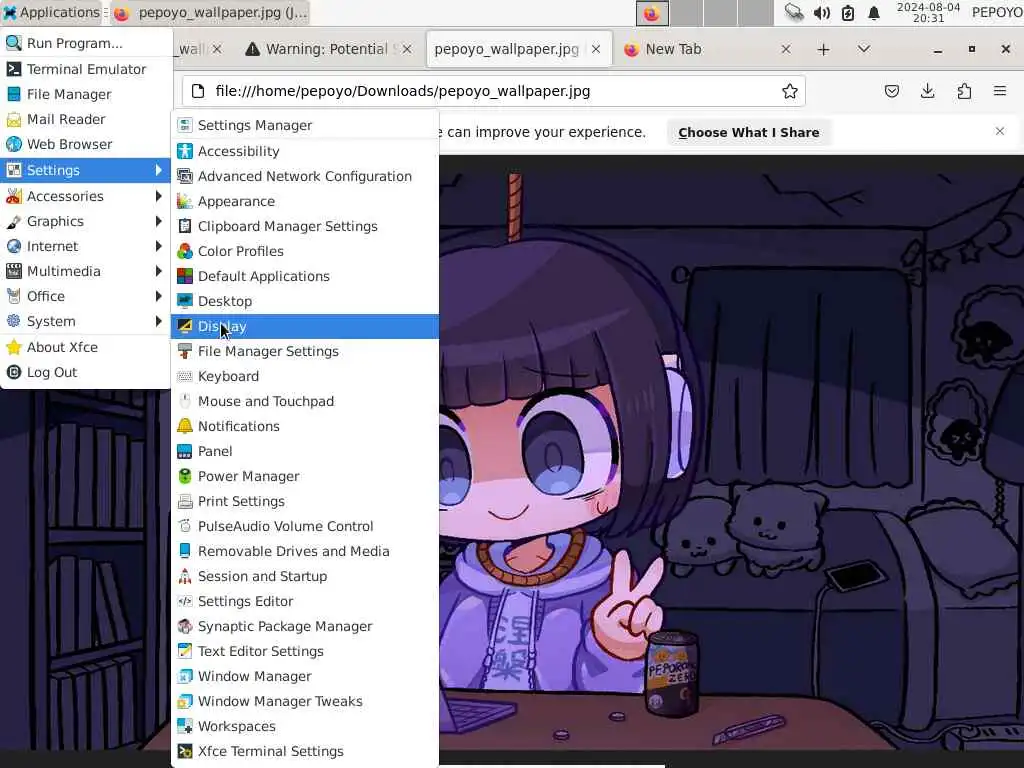This screenshot has width=1024, height=768.
Task: Dismiss the data sharing notification bar
Action: click(x=999, y=131)
